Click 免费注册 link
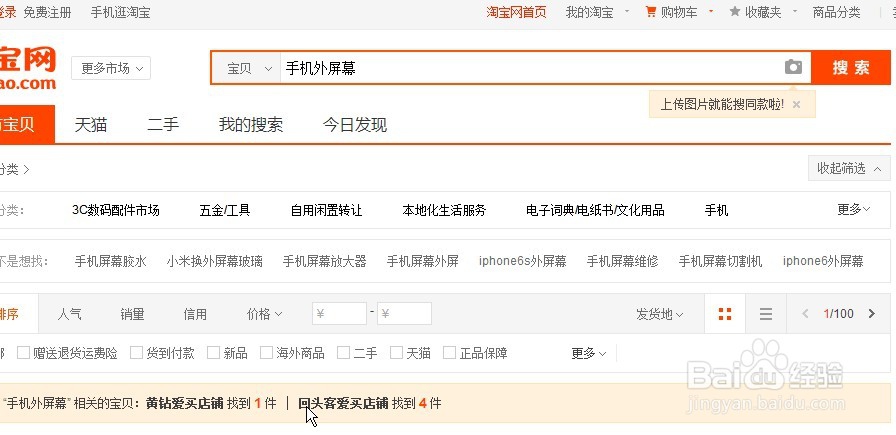 47,12
